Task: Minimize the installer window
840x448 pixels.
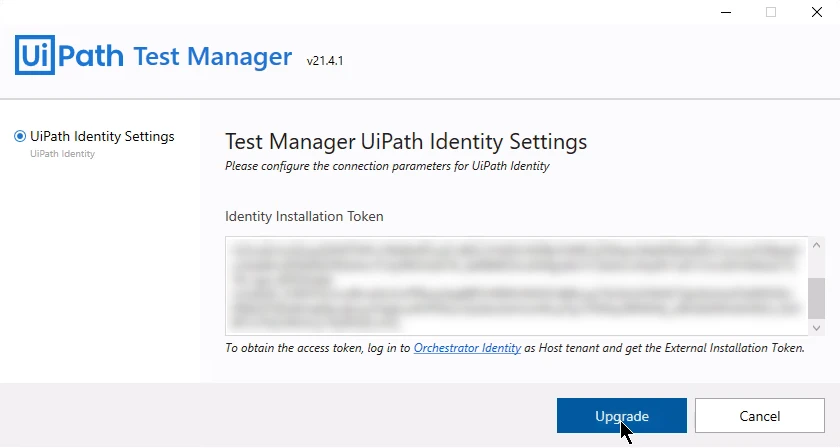Action: click(x=726, y=12)
